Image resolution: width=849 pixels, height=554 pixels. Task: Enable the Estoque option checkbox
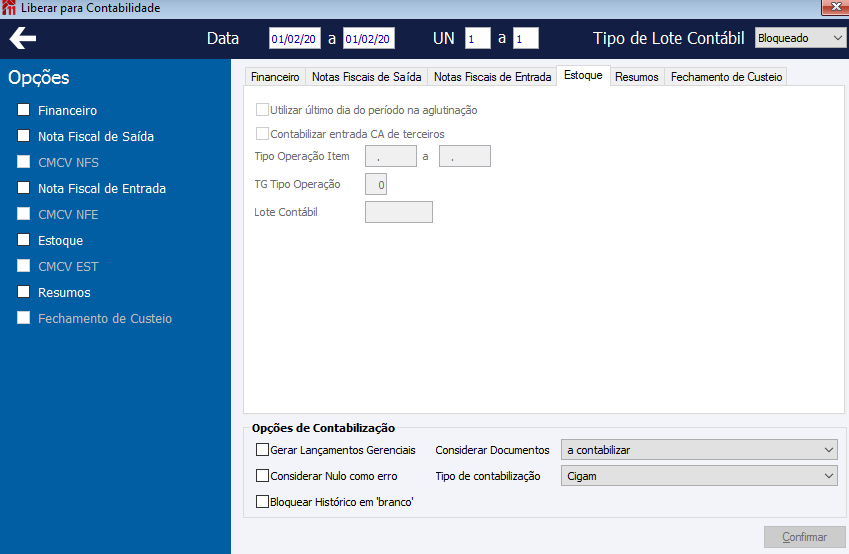23,240
